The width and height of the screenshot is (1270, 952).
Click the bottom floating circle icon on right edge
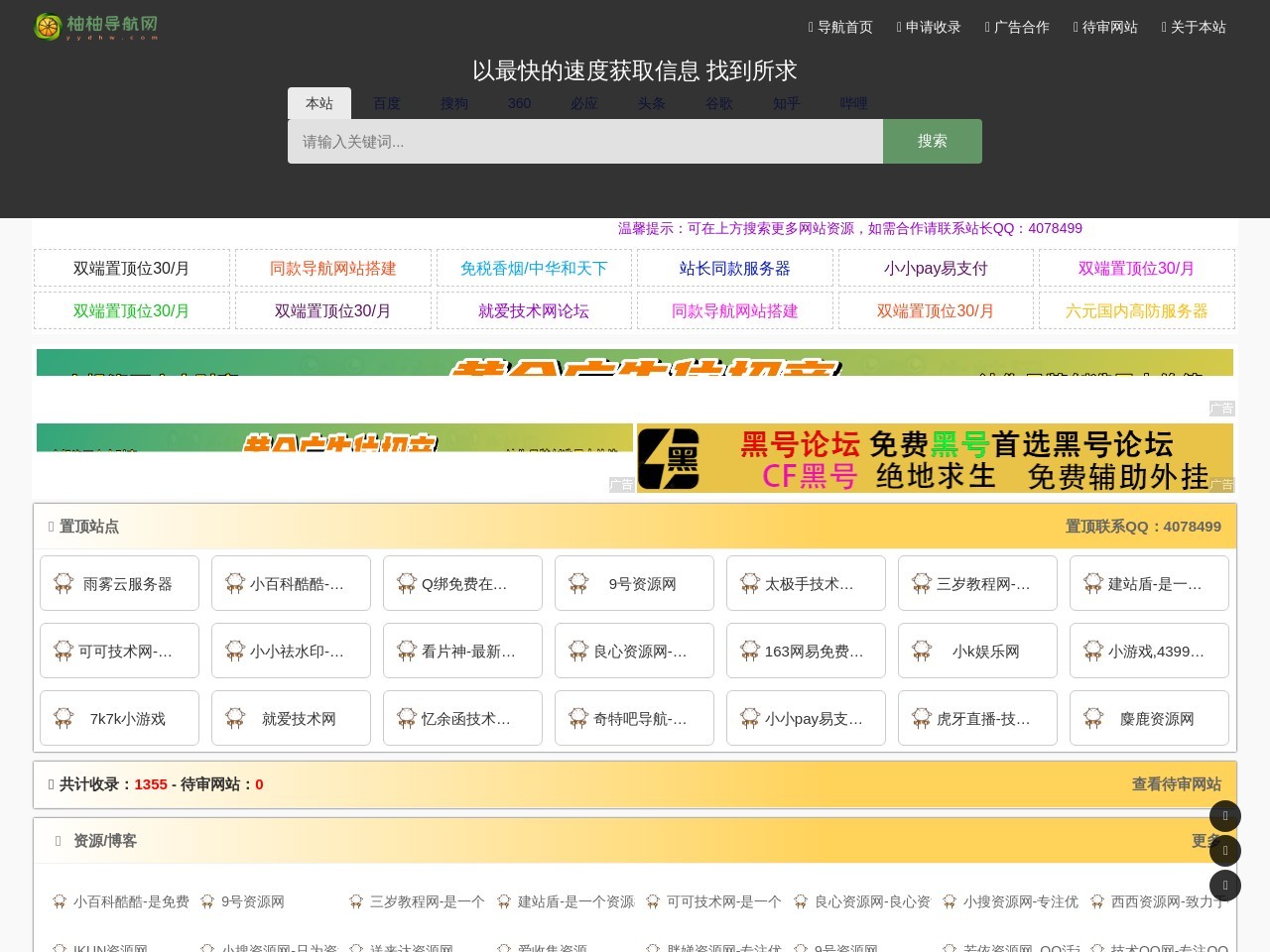[1225, 886]
